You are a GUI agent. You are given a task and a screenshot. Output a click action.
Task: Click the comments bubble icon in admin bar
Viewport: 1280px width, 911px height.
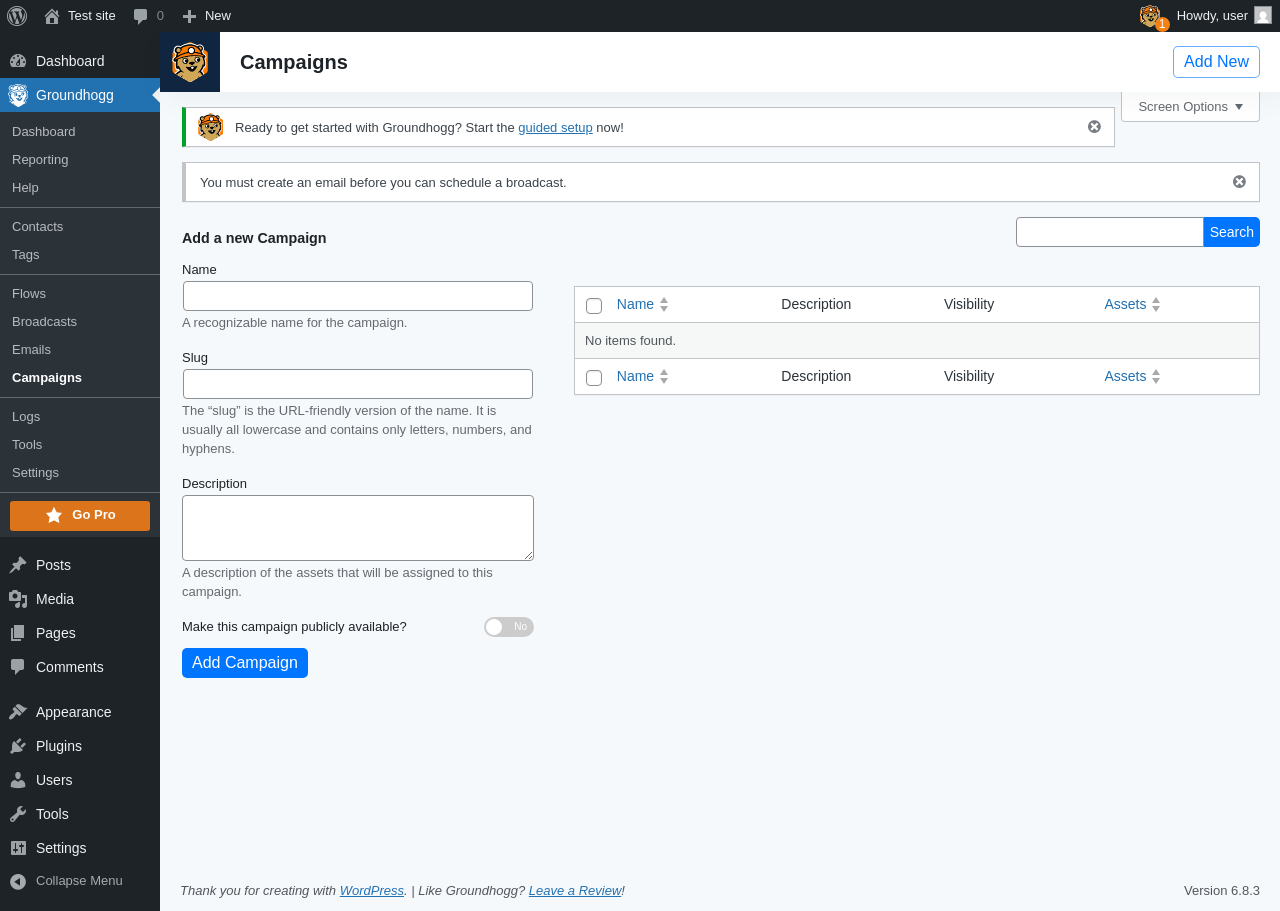(141, 16)
